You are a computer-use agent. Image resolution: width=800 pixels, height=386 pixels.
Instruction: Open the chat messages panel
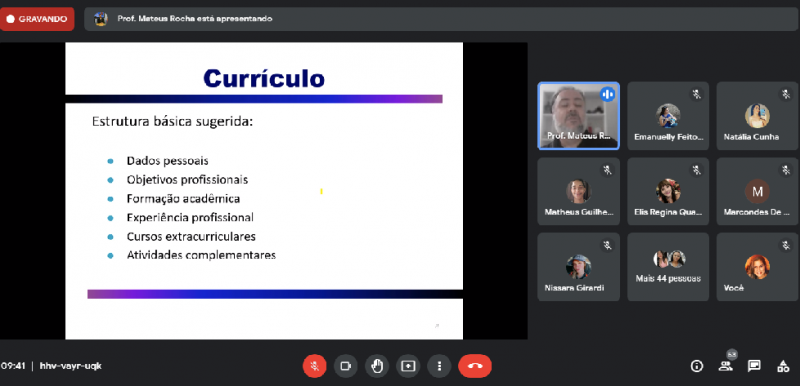[754, 366]
